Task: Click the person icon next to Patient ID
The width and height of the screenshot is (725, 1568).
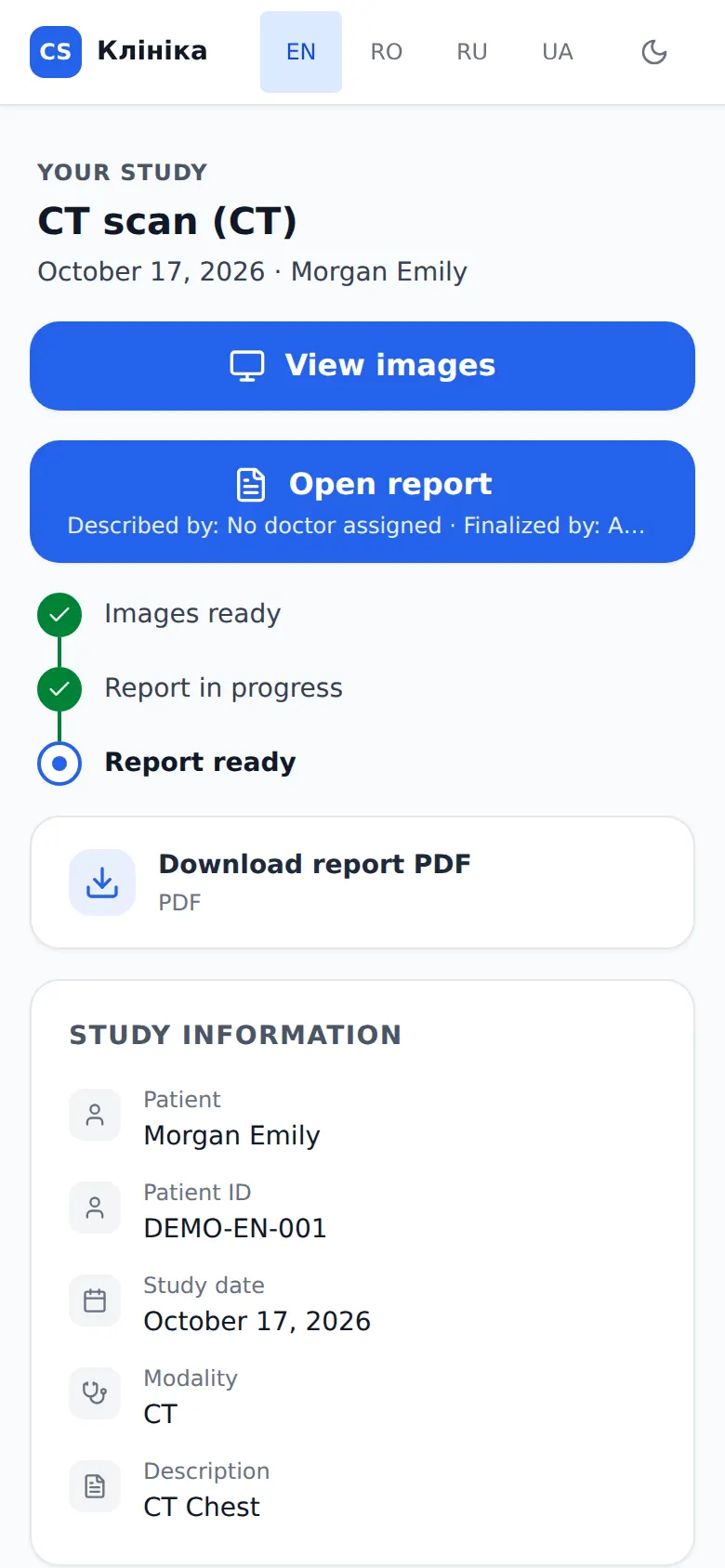Action: [95, 1208]
